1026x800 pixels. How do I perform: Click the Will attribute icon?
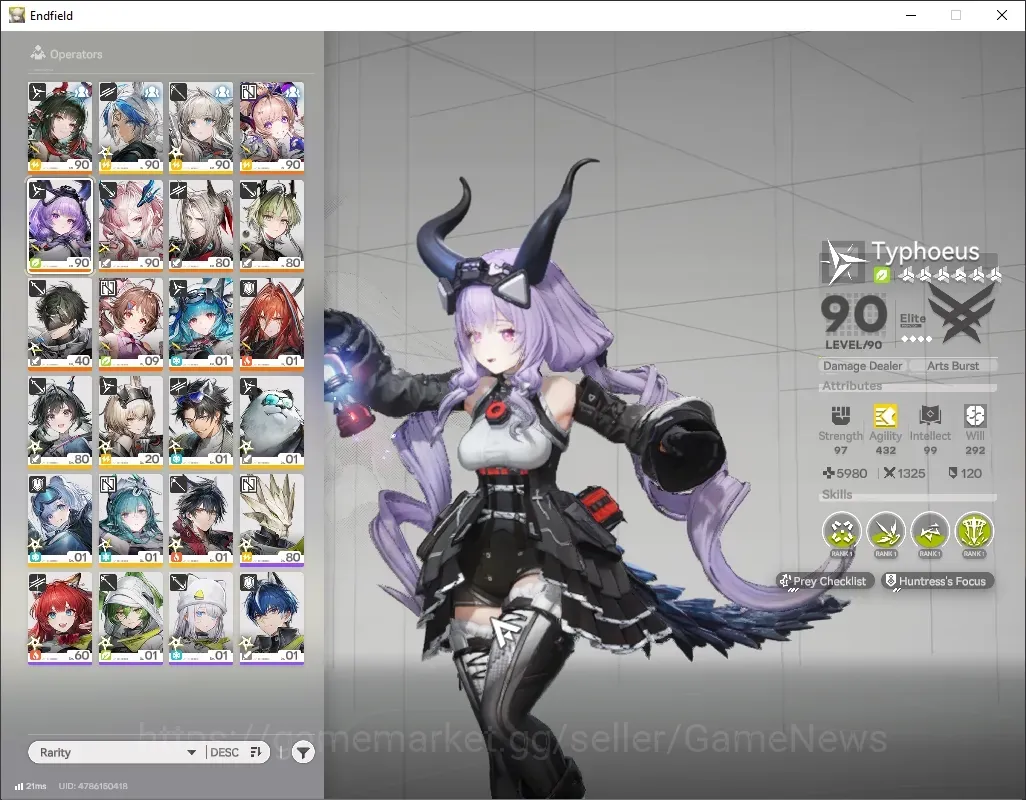pos(974,416)
